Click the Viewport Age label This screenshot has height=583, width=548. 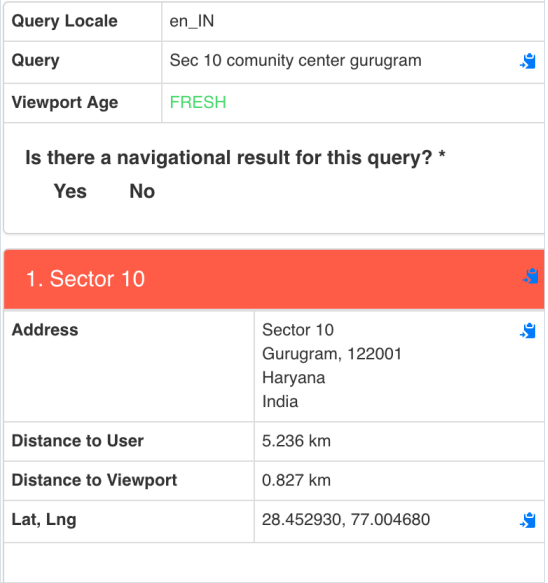tap(65, 103)
